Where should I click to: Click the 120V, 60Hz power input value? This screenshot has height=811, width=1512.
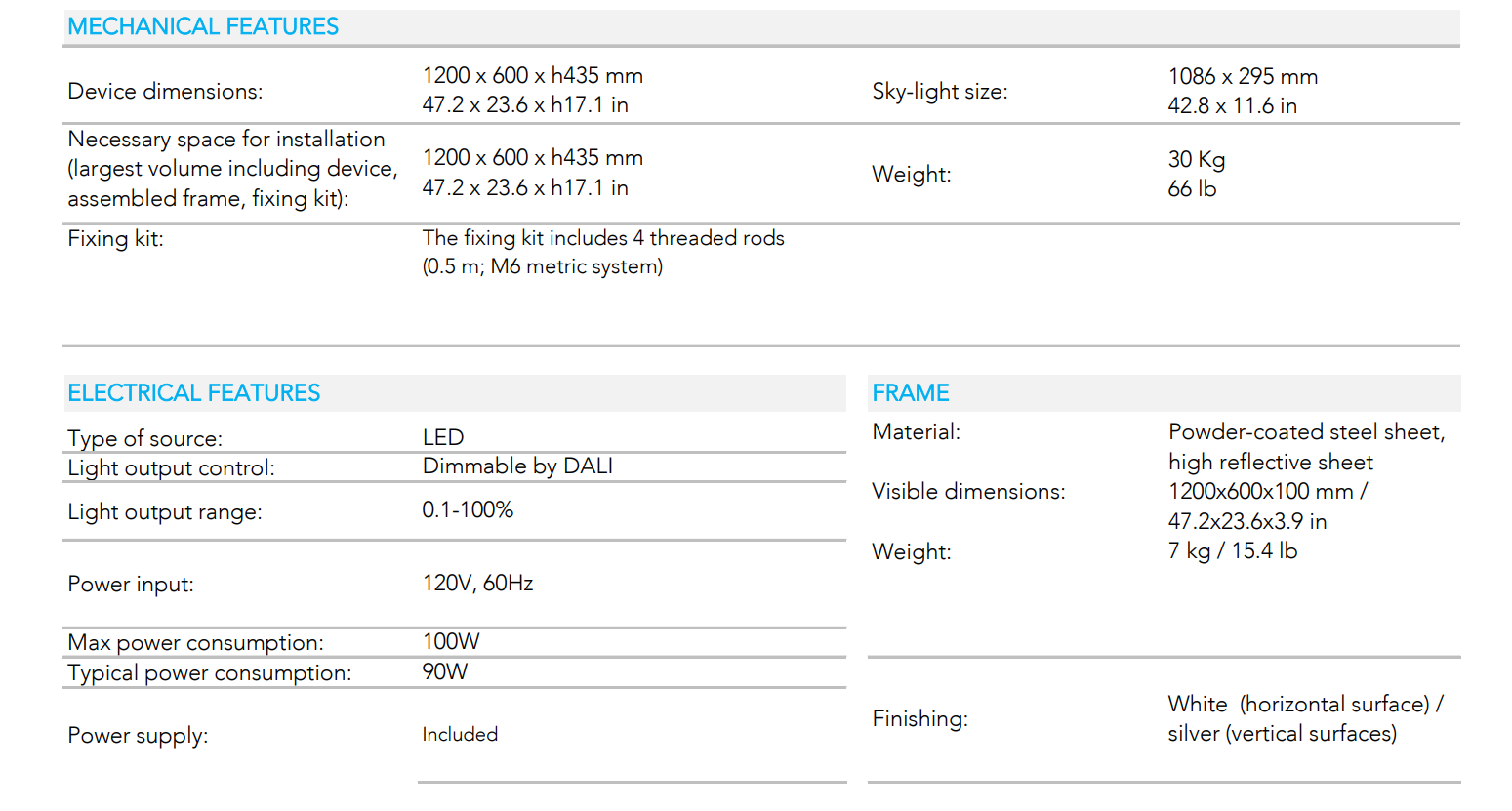477,583
